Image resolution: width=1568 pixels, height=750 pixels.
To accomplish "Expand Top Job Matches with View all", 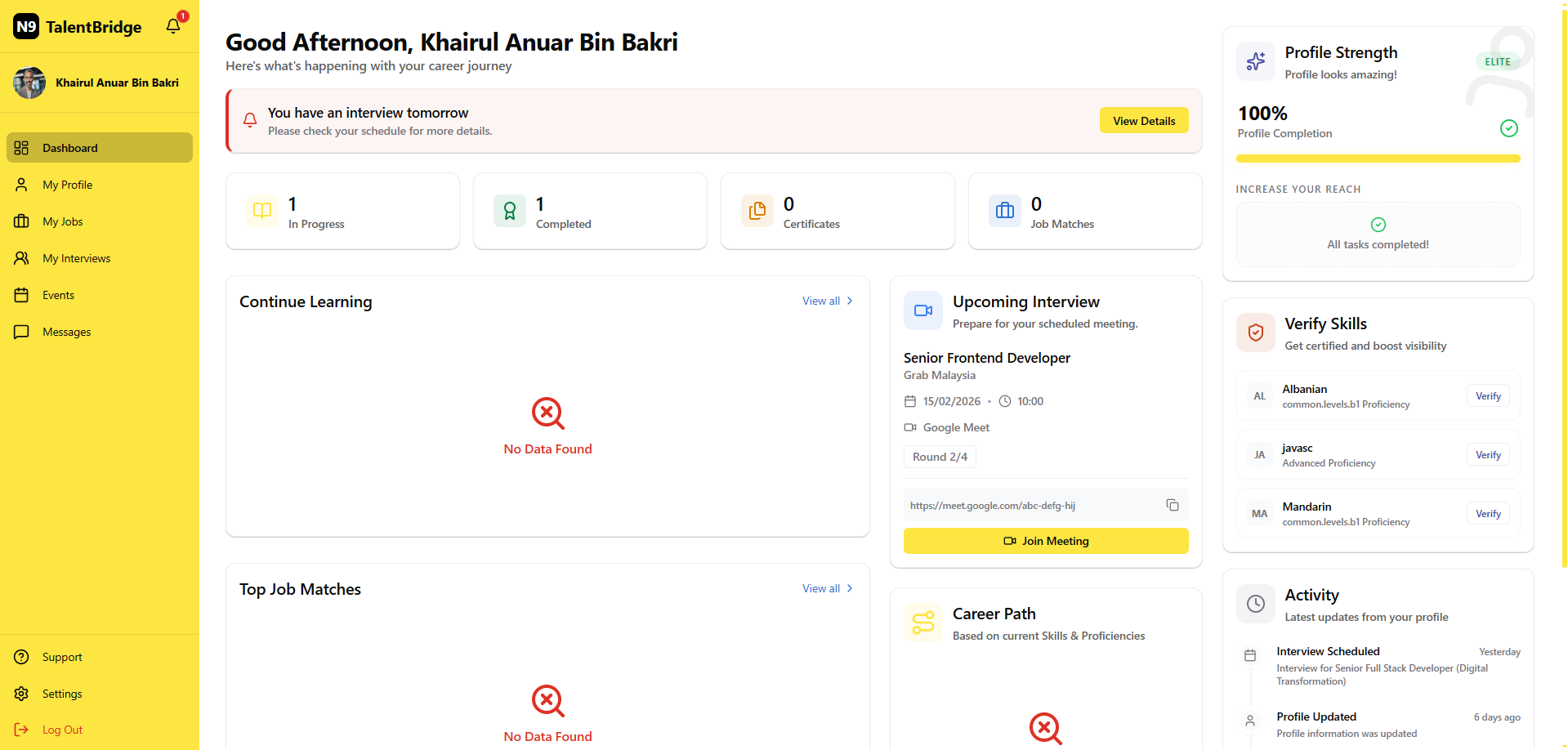I will [827, 589].
